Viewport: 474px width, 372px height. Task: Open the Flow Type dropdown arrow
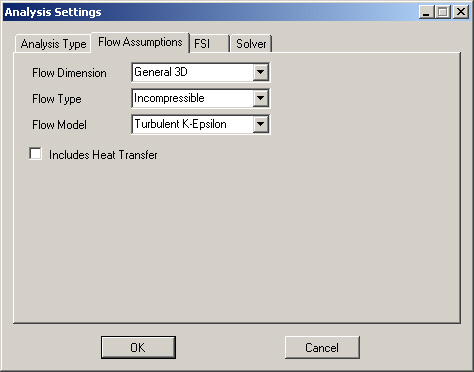click(x=260, y=98)
